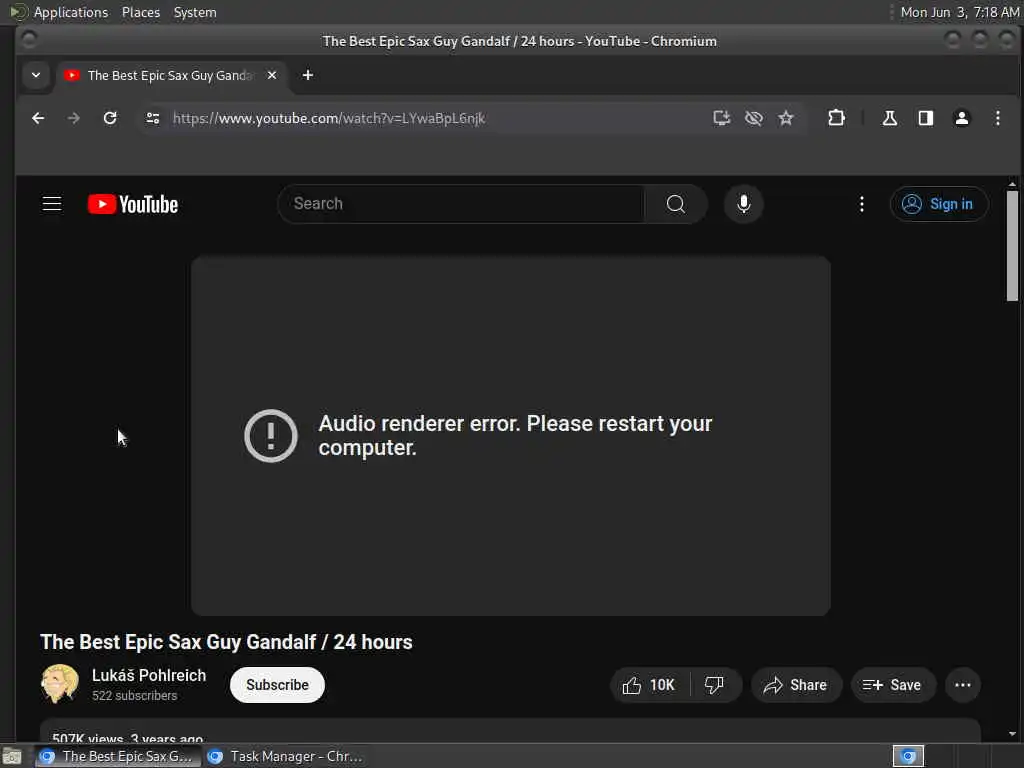Switch to Task Manager taskbar window
The height and width of the screenshot is (768, 1024).
[x=285, y=756]
